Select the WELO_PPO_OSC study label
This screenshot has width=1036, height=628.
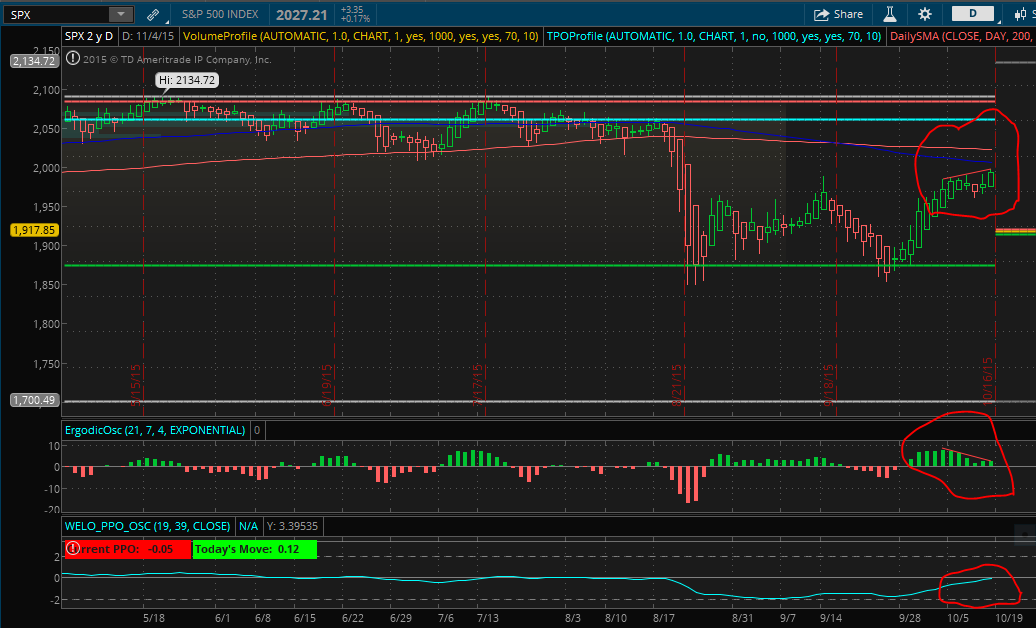(147, 526)
